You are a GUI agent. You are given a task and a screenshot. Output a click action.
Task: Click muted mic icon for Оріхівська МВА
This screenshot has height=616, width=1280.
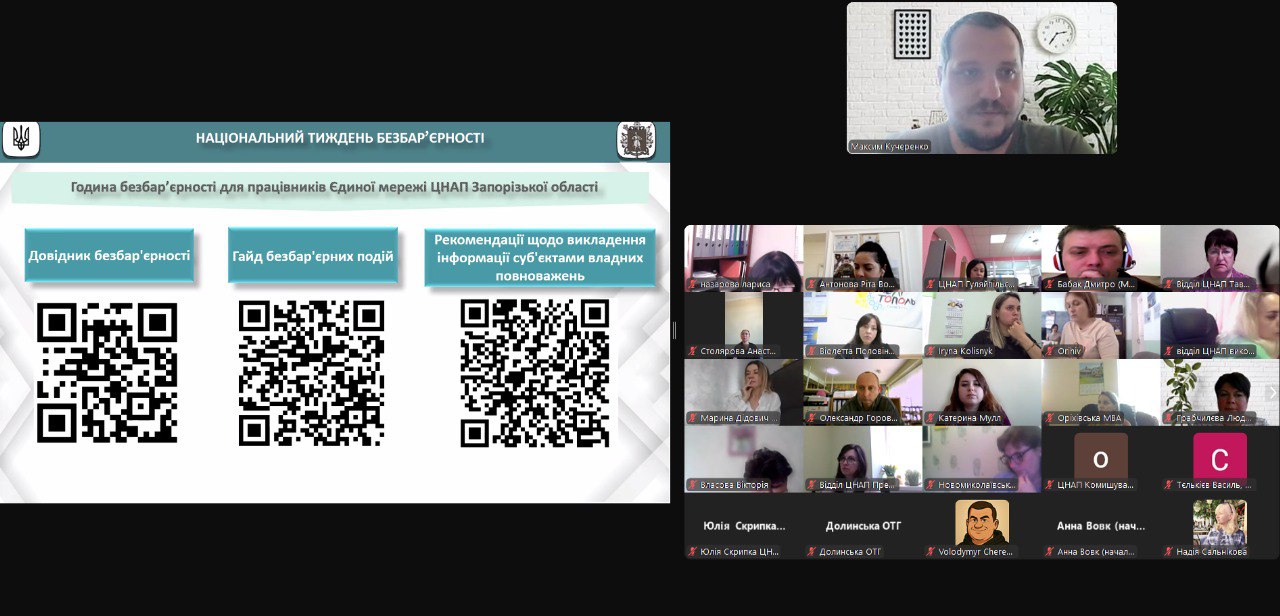coord(1050,418)
